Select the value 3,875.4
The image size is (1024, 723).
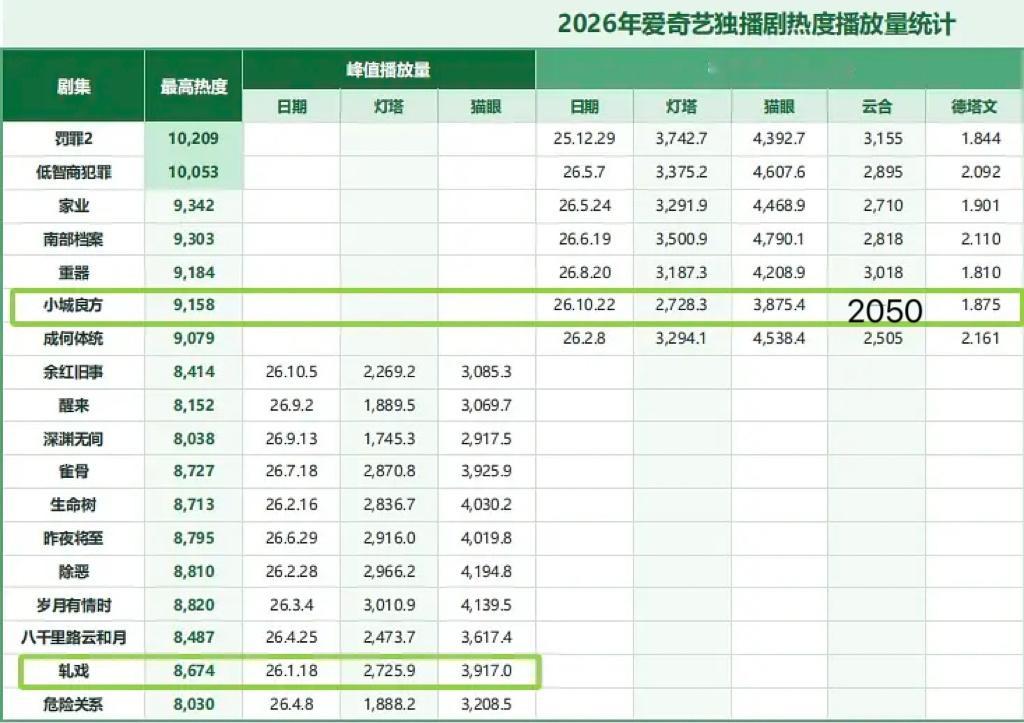778,305
